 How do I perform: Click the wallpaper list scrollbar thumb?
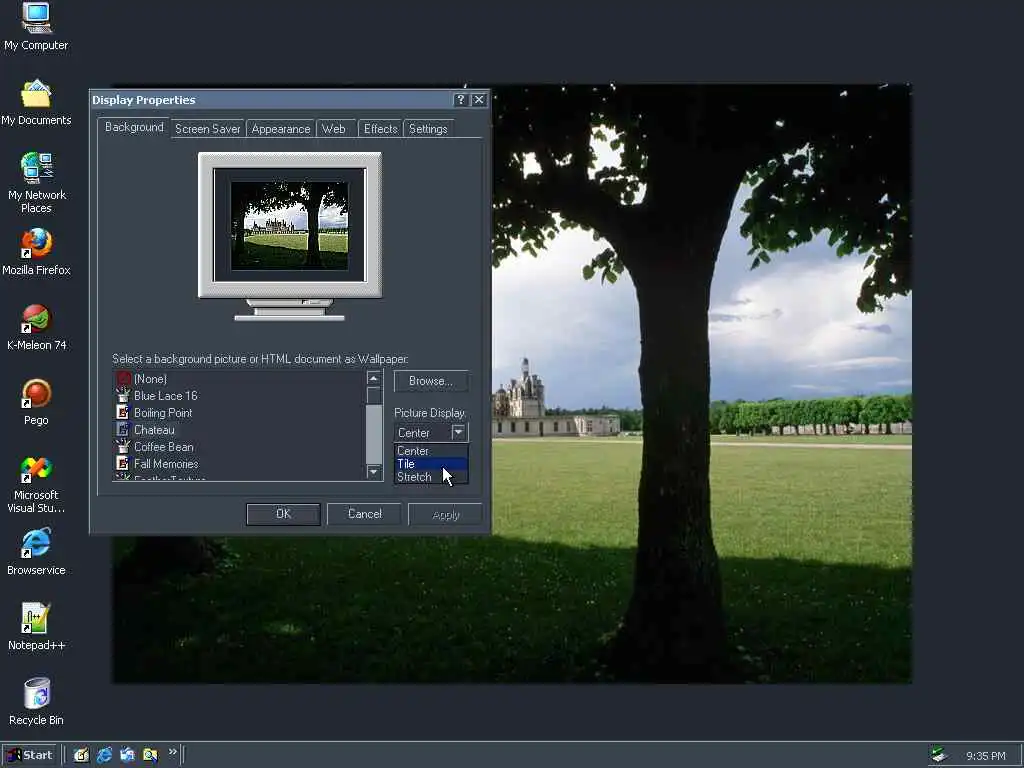point(374,396)
